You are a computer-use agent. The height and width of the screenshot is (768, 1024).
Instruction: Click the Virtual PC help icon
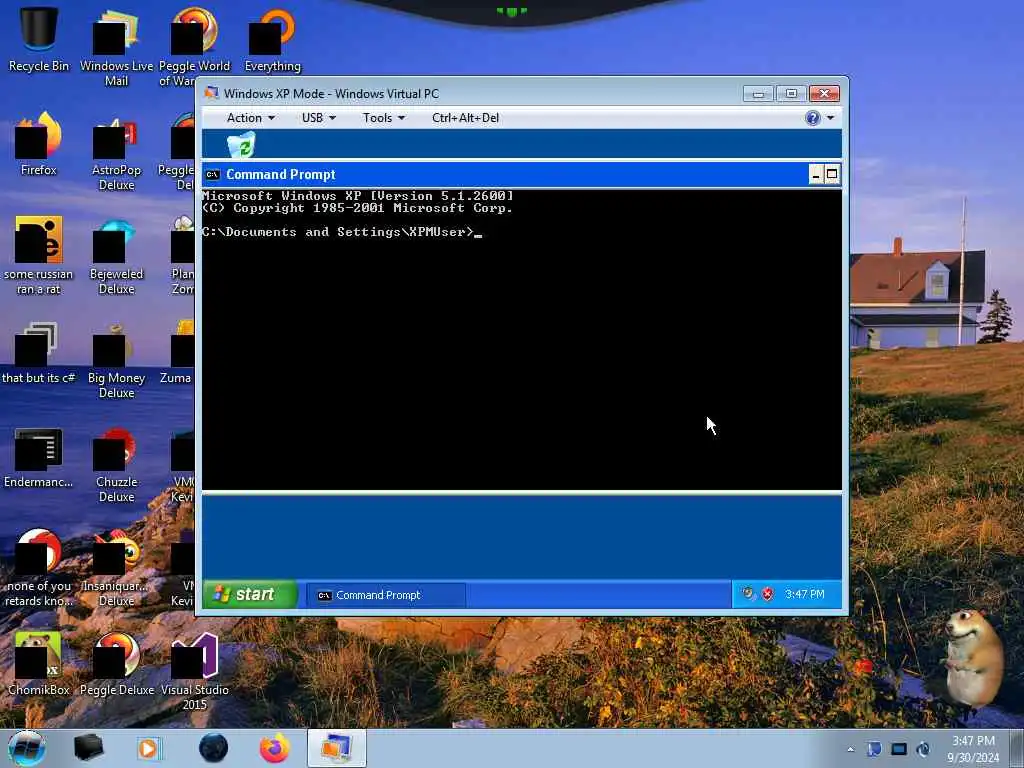point(812,118)
